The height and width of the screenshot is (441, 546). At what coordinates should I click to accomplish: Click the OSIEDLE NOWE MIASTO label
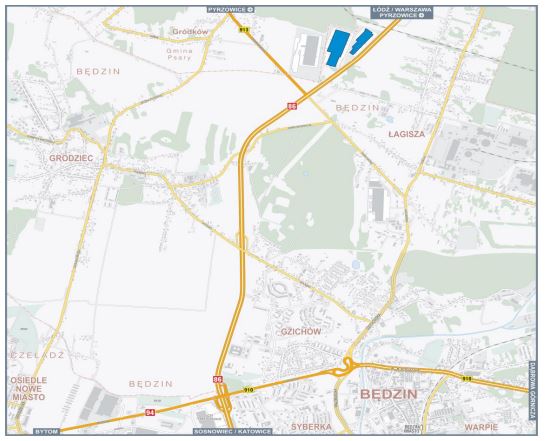click(29, 388)
